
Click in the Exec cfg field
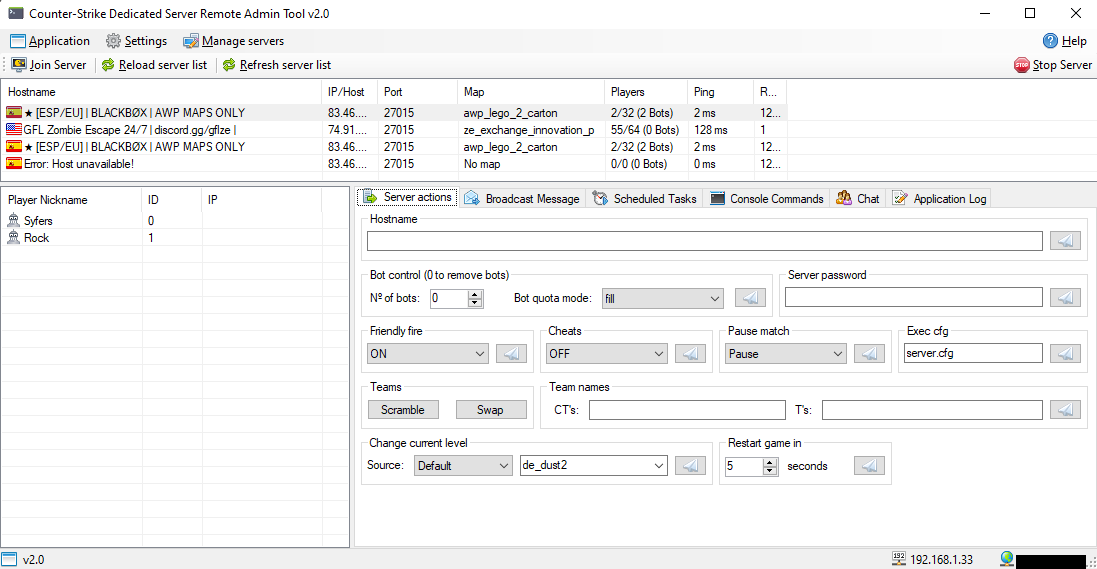[973, 353]
